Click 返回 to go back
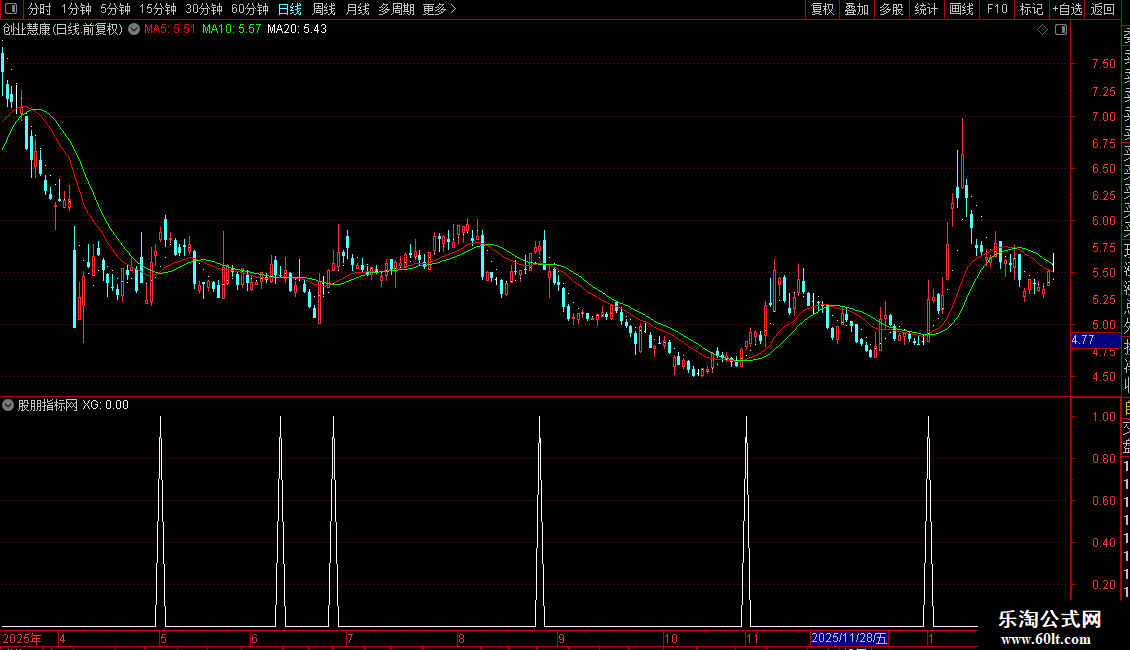The height and width of the screenshot is (650, 1130). [1103, 9]
